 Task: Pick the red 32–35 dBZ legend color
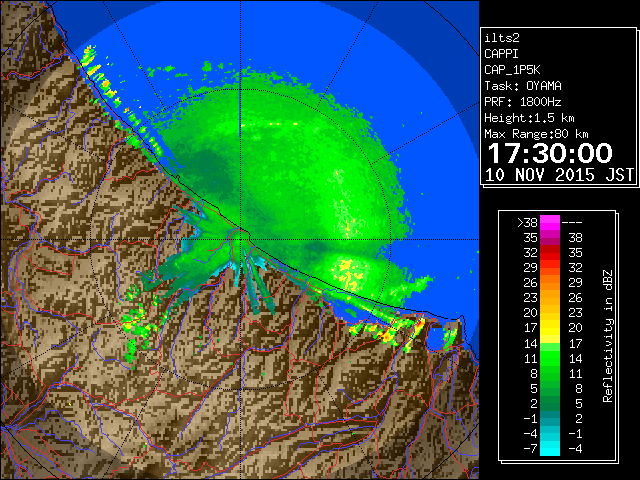point(550,253)
